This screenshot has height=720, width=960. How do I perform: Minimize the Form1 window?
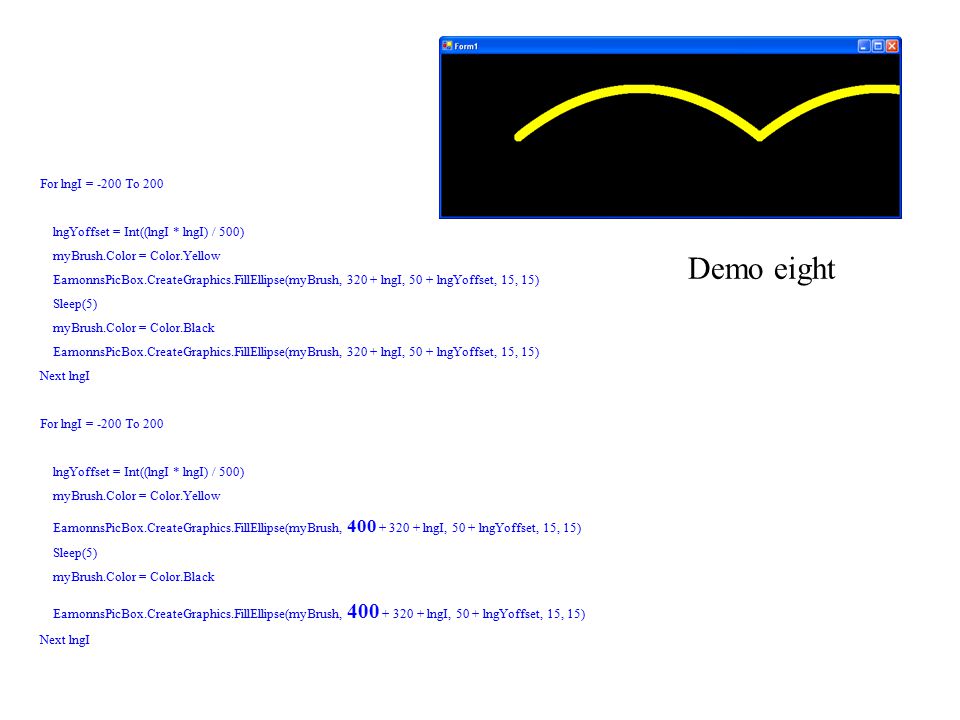coord(864,46)
